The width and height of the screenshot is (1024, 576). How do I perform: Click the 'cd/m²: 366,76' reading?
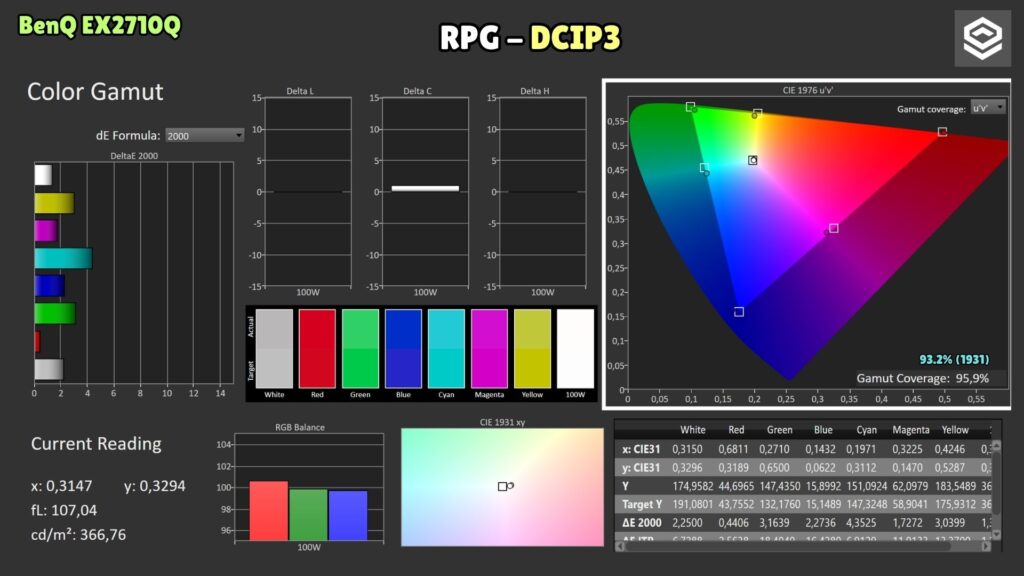pyautogui.click(x=78, y=534)
